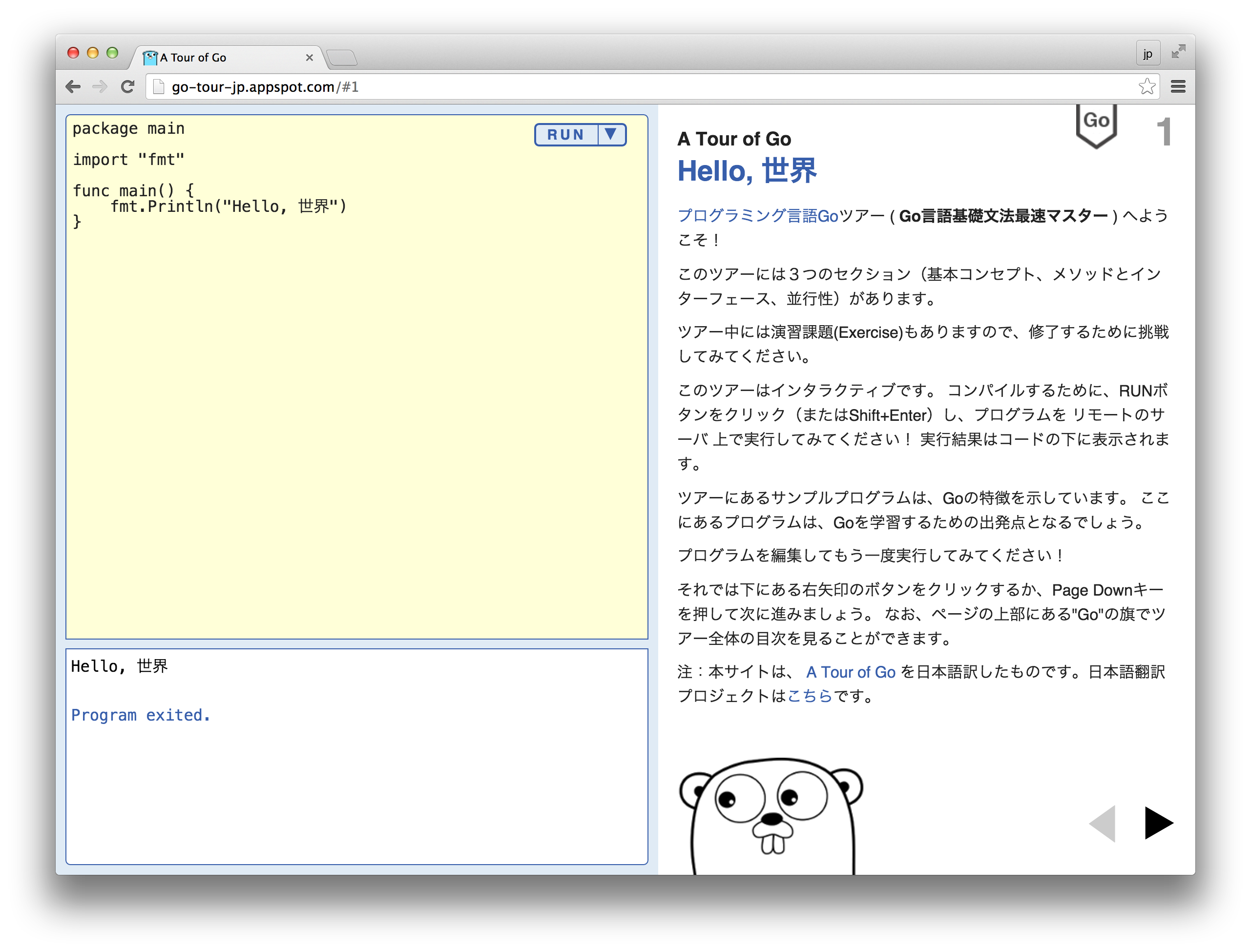Click the package main line in the editor

(129, 128)
